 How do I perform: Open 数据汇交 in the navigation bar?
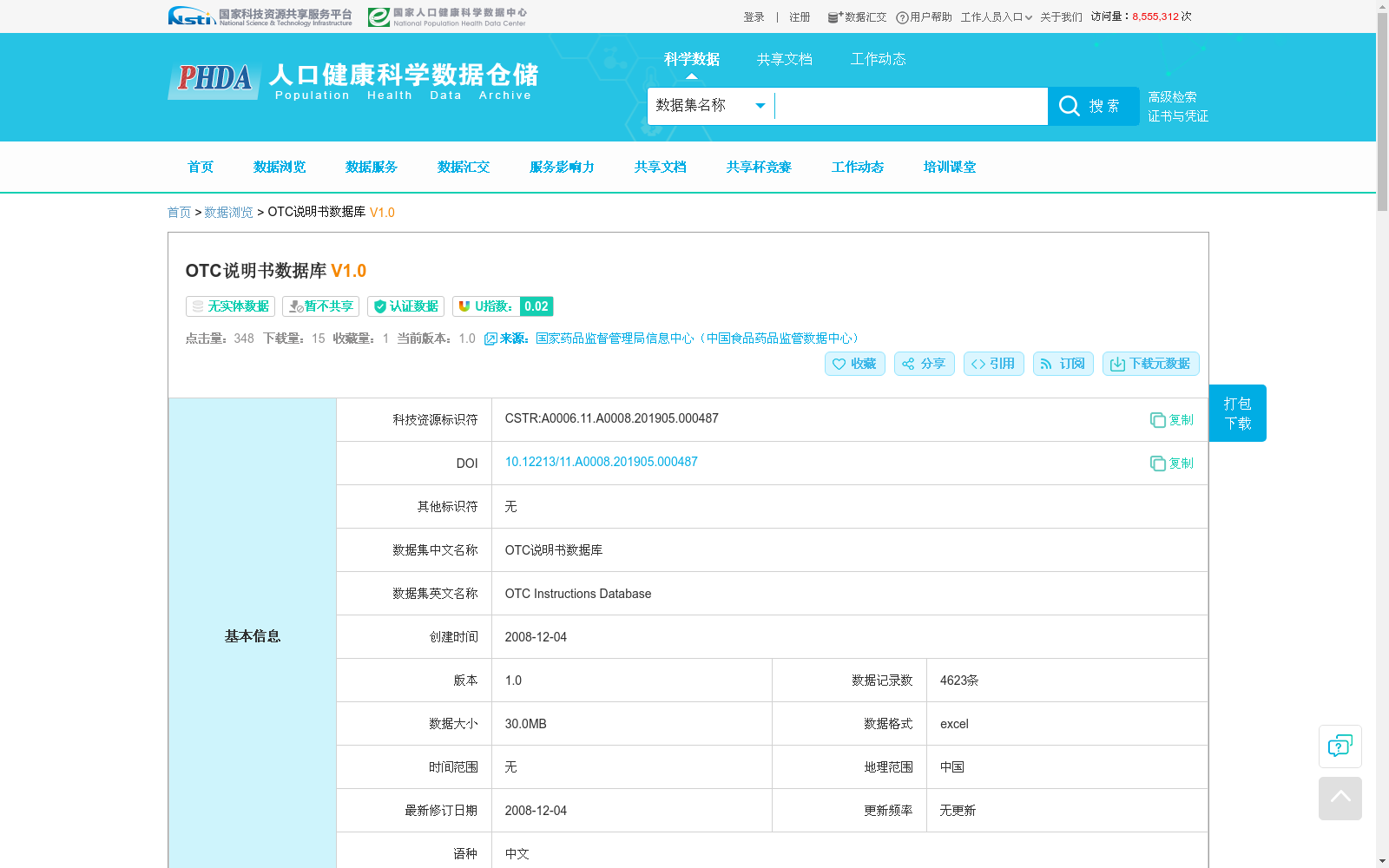pyautogui.click(x=464, y=167)
